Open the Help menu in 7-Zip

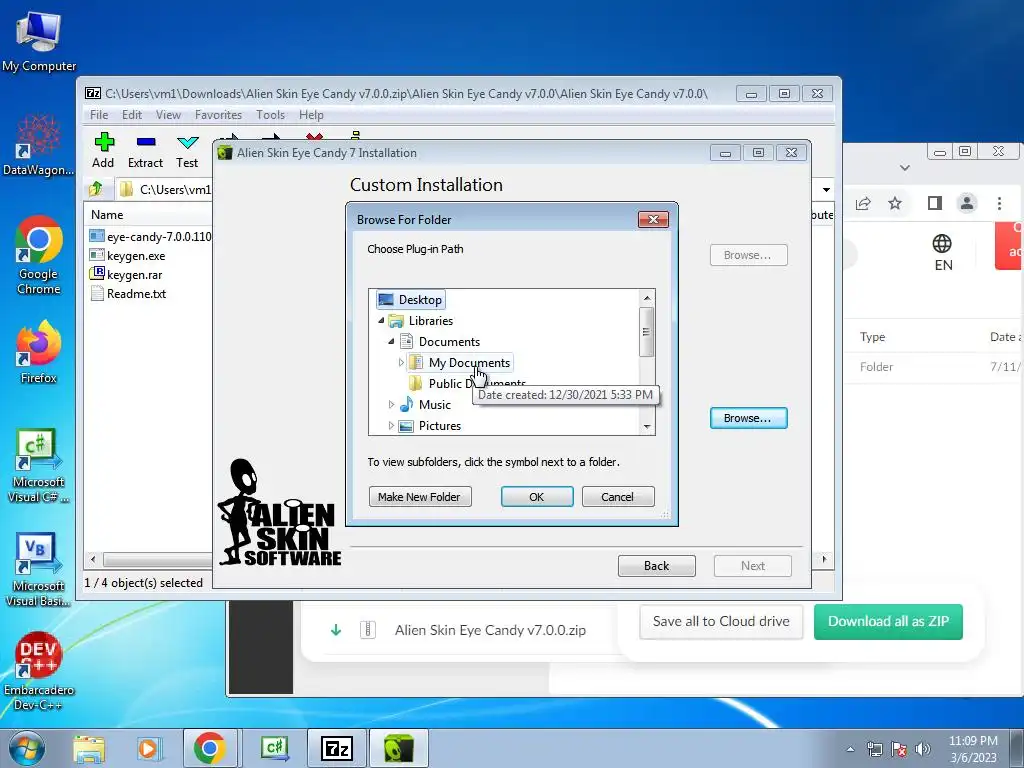click(x=312, y=115)
